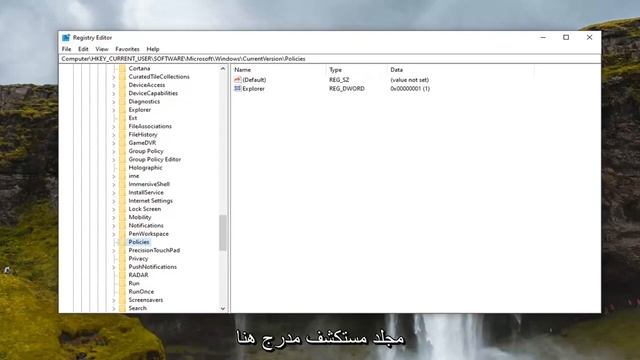This screenshot has width=640, height=360.
Task: Expand the PrecisionTouchPad key
Action: tap(114, 250)
